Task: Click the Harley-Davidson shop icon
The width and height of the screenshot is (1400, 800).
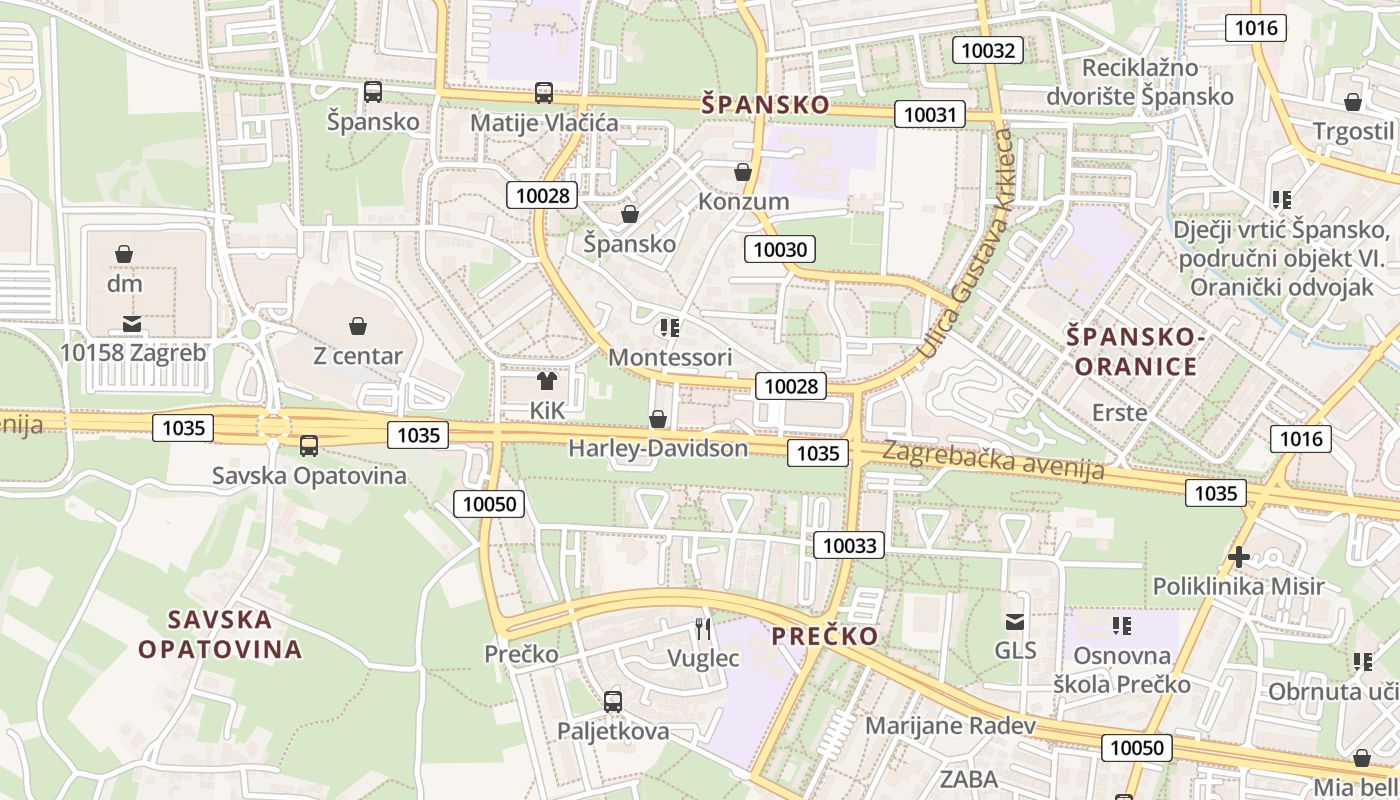Action: [658, 419]
